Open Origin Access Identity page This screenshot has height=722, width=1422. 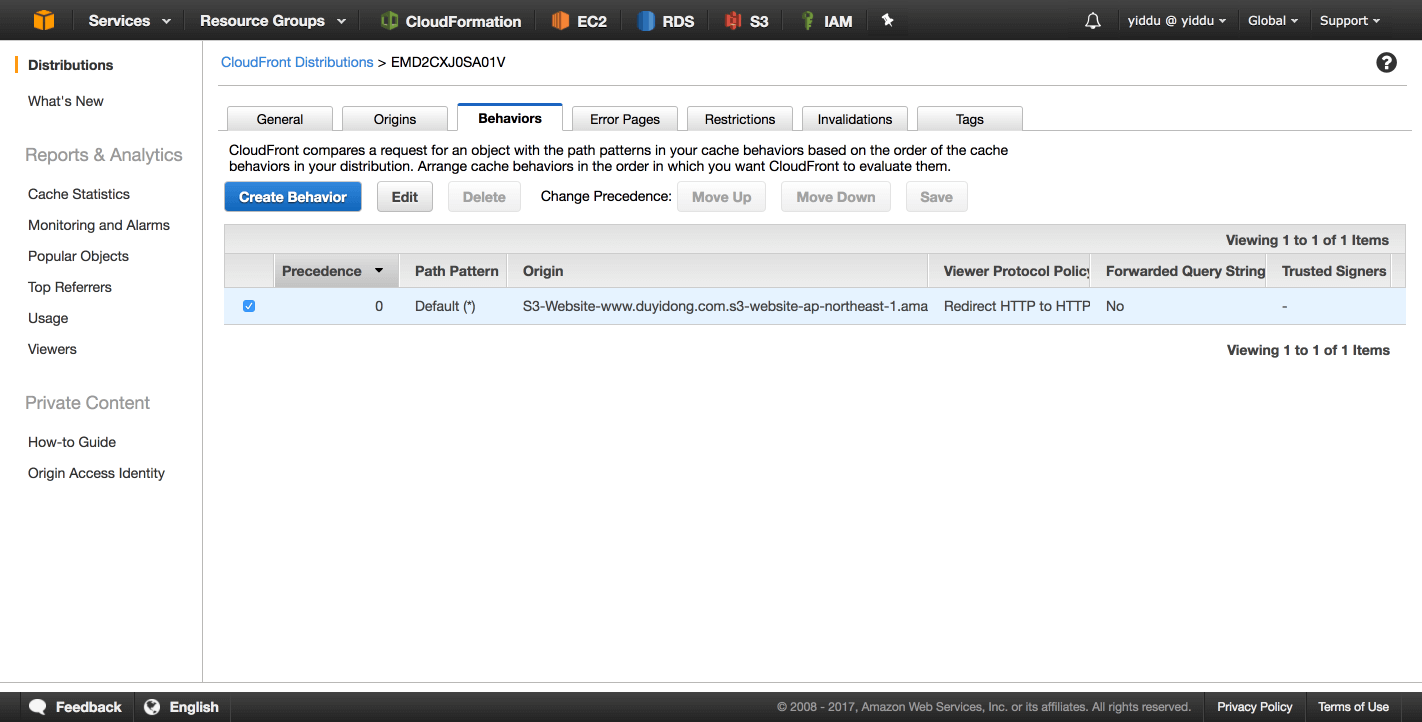click(96, 473)
